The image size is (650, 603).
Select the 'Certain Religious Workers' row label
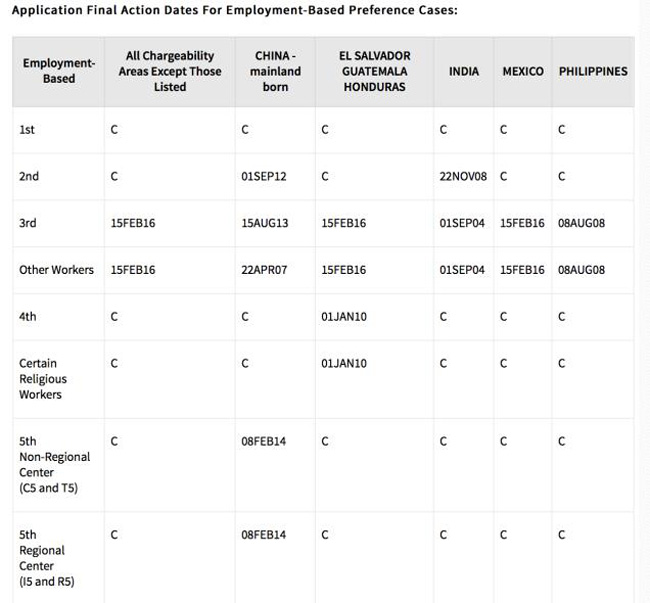pyautogui.click(x=43, y=379)
